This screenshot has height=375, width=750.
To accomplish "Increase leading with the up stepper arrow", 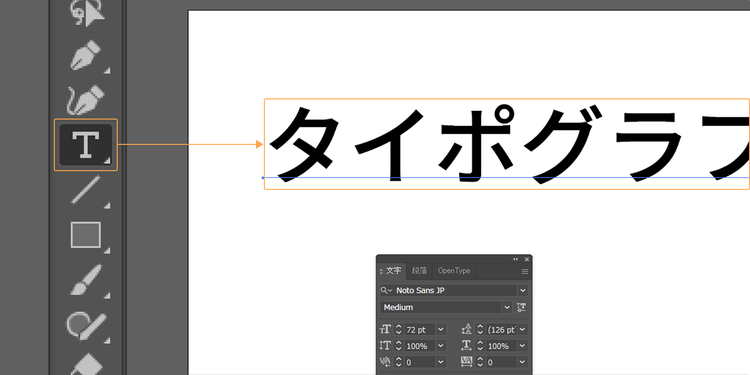I will pos(480,327).
